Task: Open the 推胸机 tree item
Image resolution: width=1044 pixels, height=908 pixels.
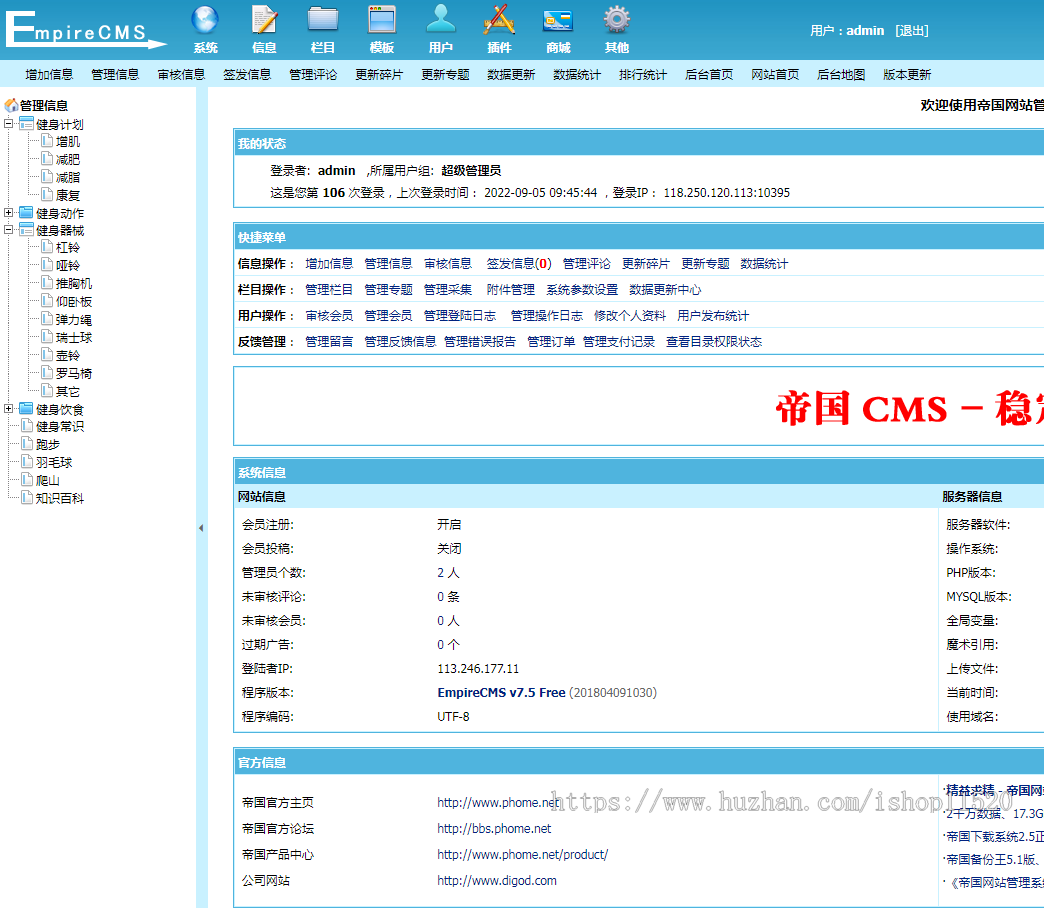Action: click(73, 284)
